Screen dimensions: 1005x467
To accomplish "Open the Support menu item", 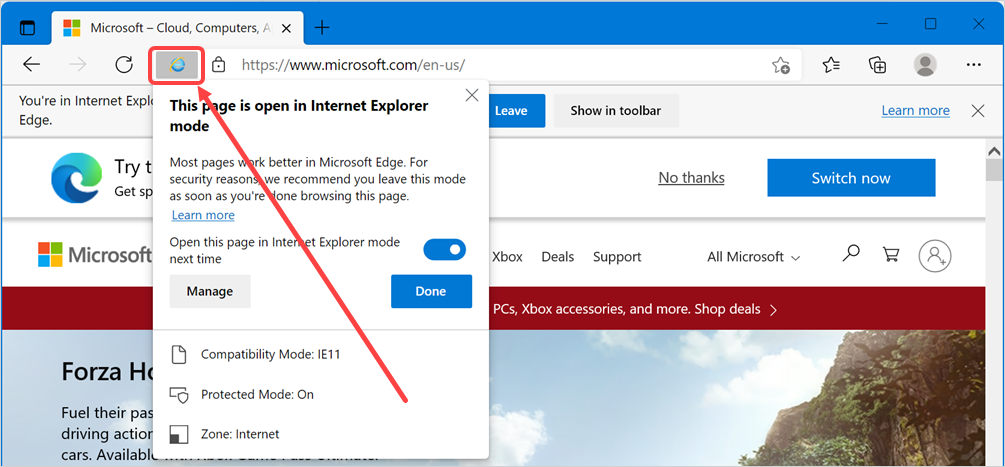I will [617, 257].
